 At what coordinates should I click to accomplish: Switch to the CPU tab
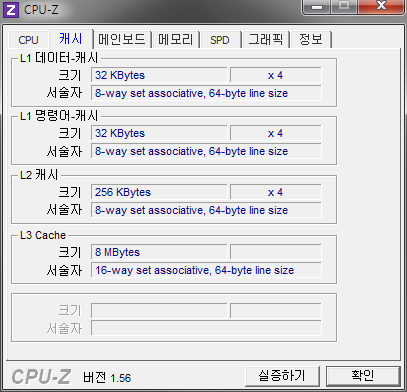[29, 40]
